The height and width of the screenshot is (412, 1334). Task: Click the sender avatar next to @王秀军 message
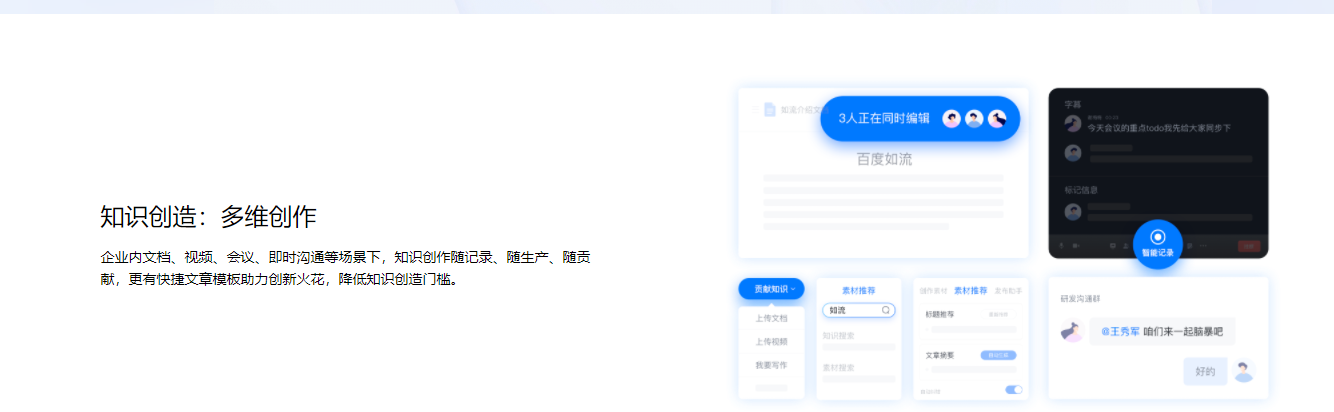1072,332
